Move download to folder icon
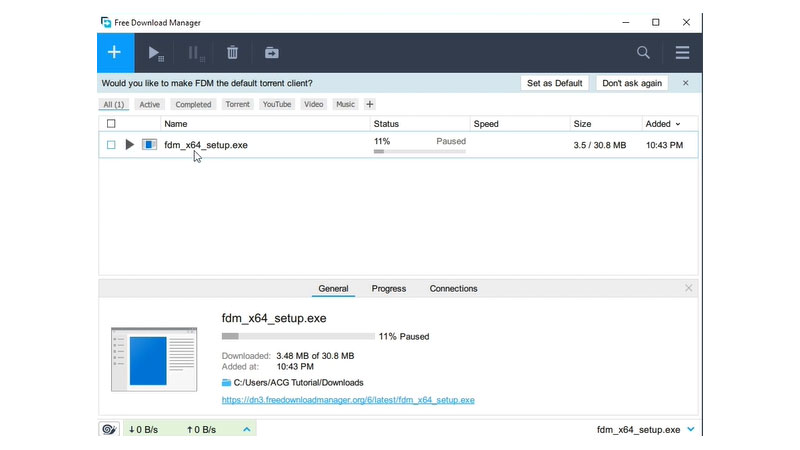800x450 pixels. [x=271, y=53]
